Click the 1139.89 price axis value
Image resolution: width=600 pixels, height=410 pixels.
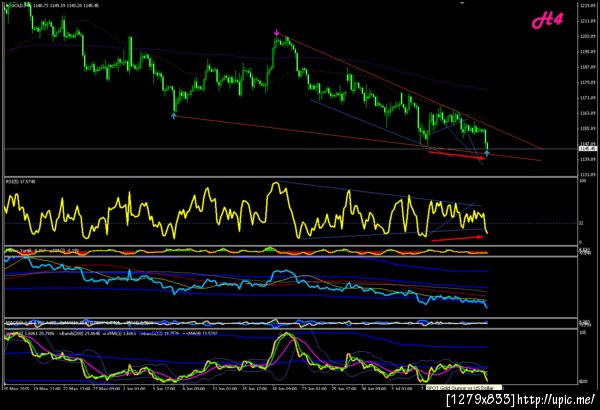587,159
